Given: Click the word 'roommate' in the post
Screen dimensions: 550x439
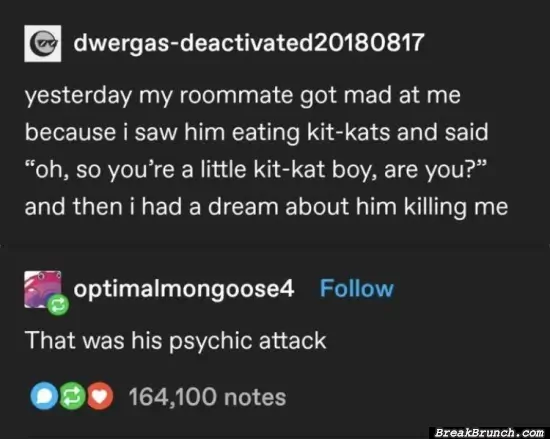Looking at the screenshot, I should tap(236, 95).
